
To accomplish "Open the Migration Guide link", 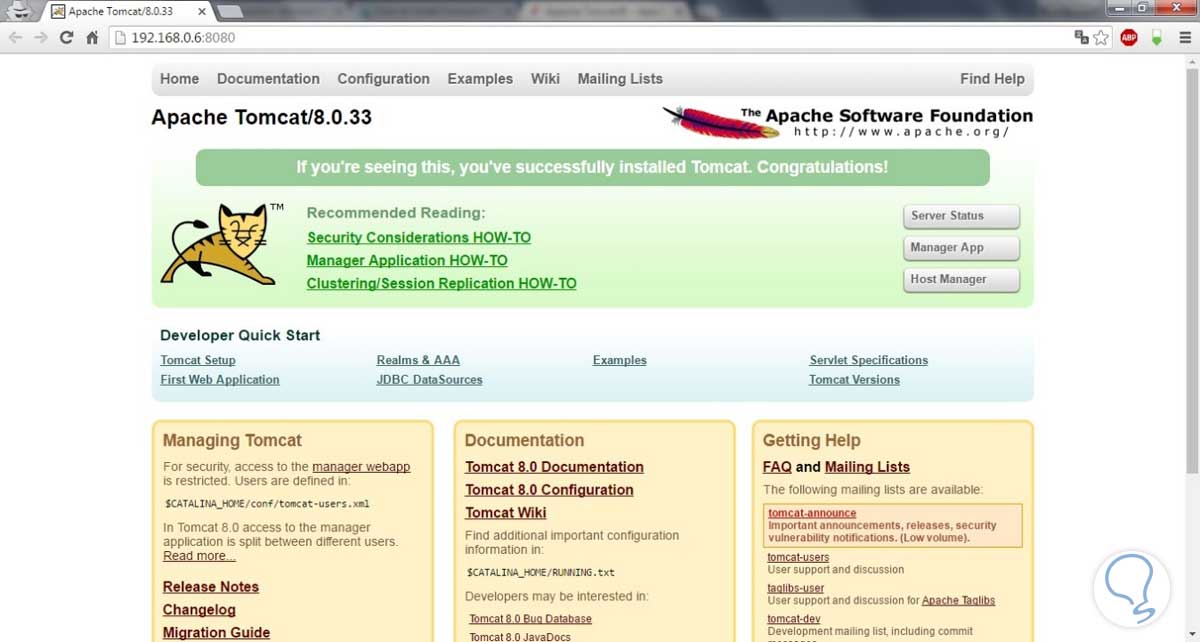I will point(216,633).
